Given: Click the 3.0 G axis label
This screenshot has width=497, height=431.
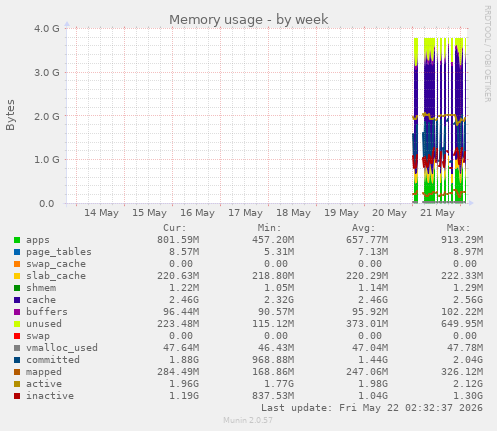Looking at the screenshot, I should coord(47,72).
